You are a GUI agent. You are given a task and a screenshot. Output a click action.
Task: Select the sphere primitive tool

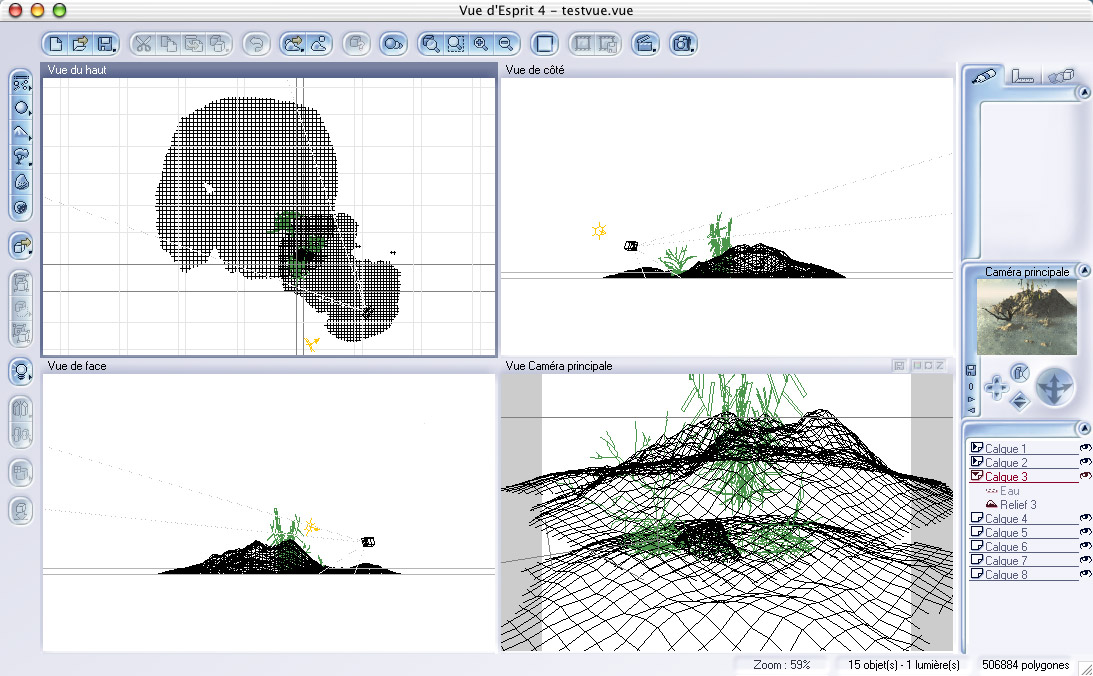(x=21, y=108)
